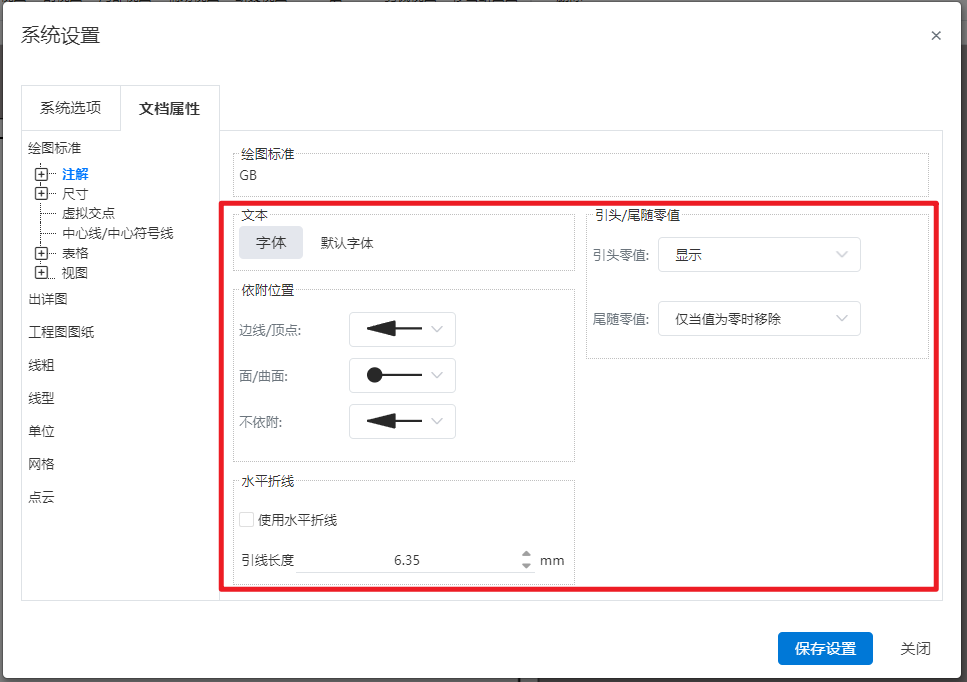This screenshot has height=682, width=967.
Task: Open the 面/曲面 dot style dropdown
Action: pos(402,375)
